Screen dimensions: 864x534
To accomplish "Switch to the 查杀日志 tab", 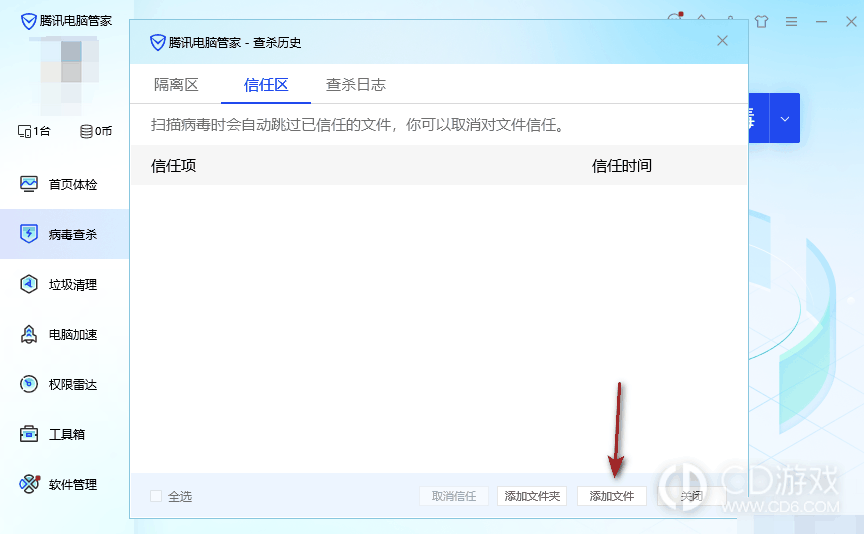I will click(x=355, y=84).
